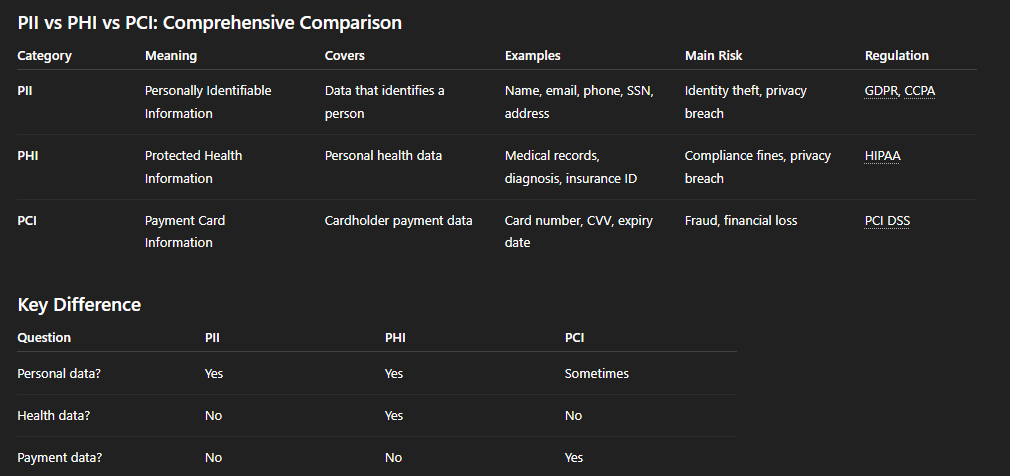Open the CCPA regulation link
This screenshot has height=476, width=1010.
[x=920, y=91]
